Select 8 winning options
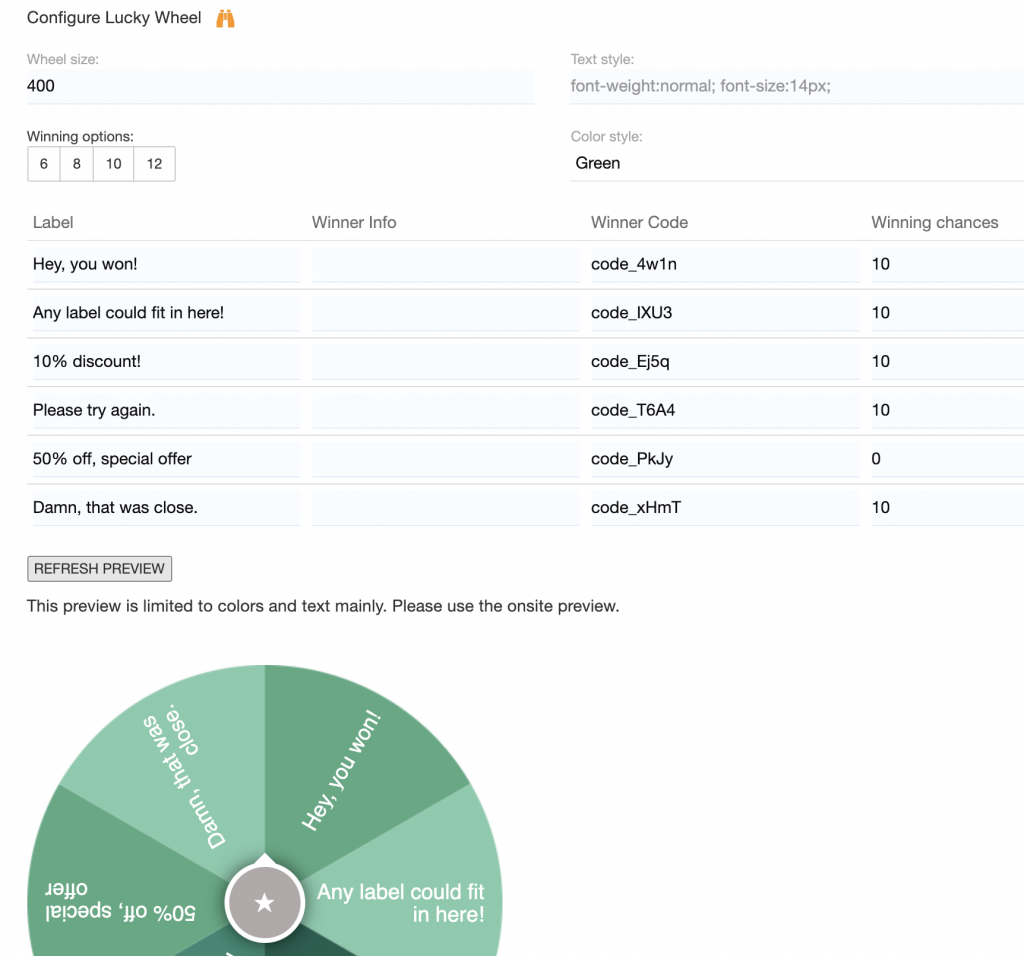Screen dimensions: 1024x956 pos(76,164)
